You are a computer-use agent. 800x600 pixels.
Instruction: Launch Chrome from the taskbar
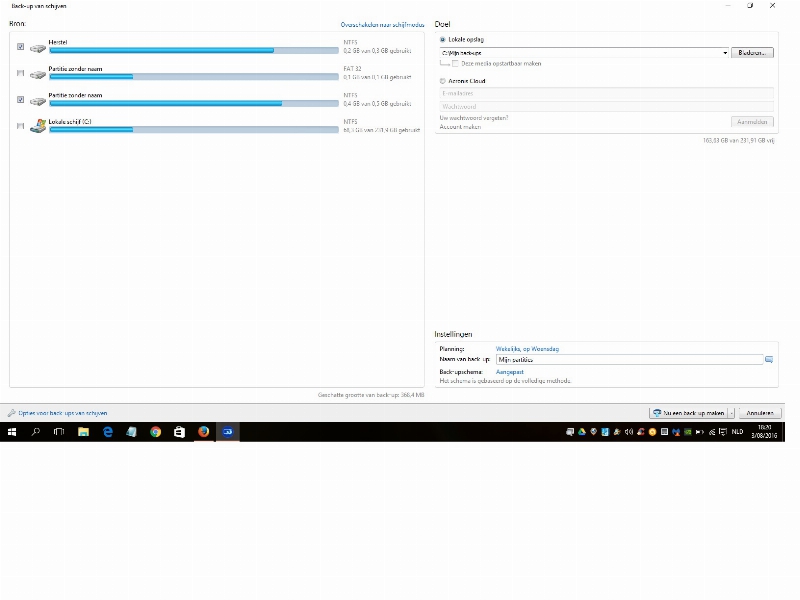pos(155,432)
